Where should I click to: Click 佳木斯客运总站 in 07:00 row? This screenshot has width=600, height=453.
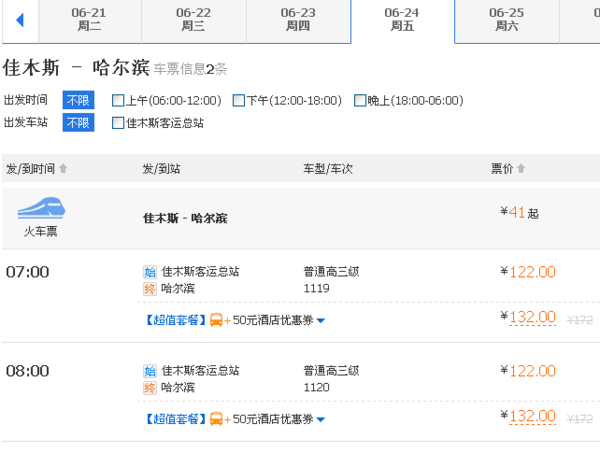click(200, 272)
